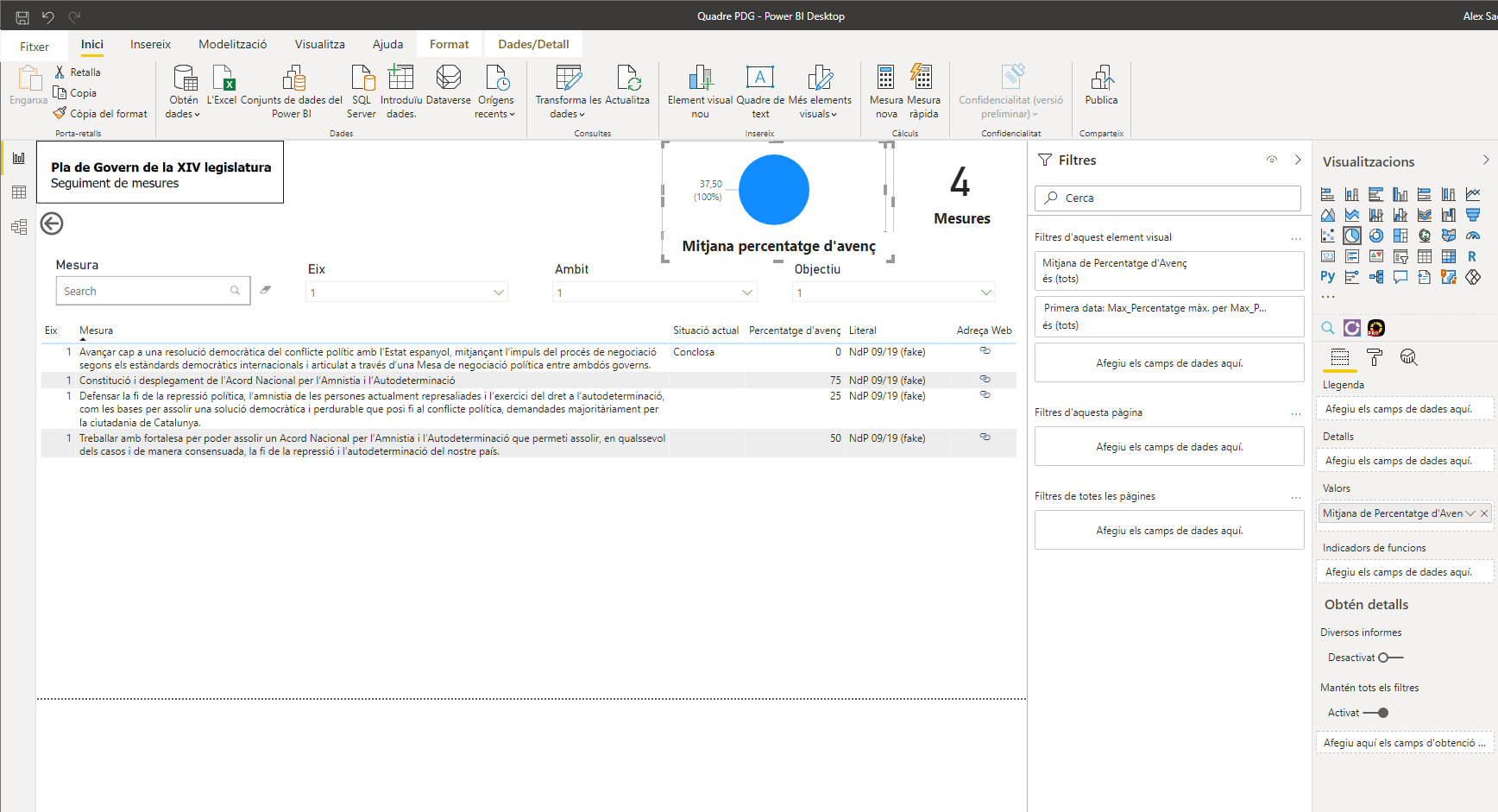The height and width of the screenshot is (812, 1498).
Task: Switch to Data view in left sidebar
Action: click(x=19, y=192)
